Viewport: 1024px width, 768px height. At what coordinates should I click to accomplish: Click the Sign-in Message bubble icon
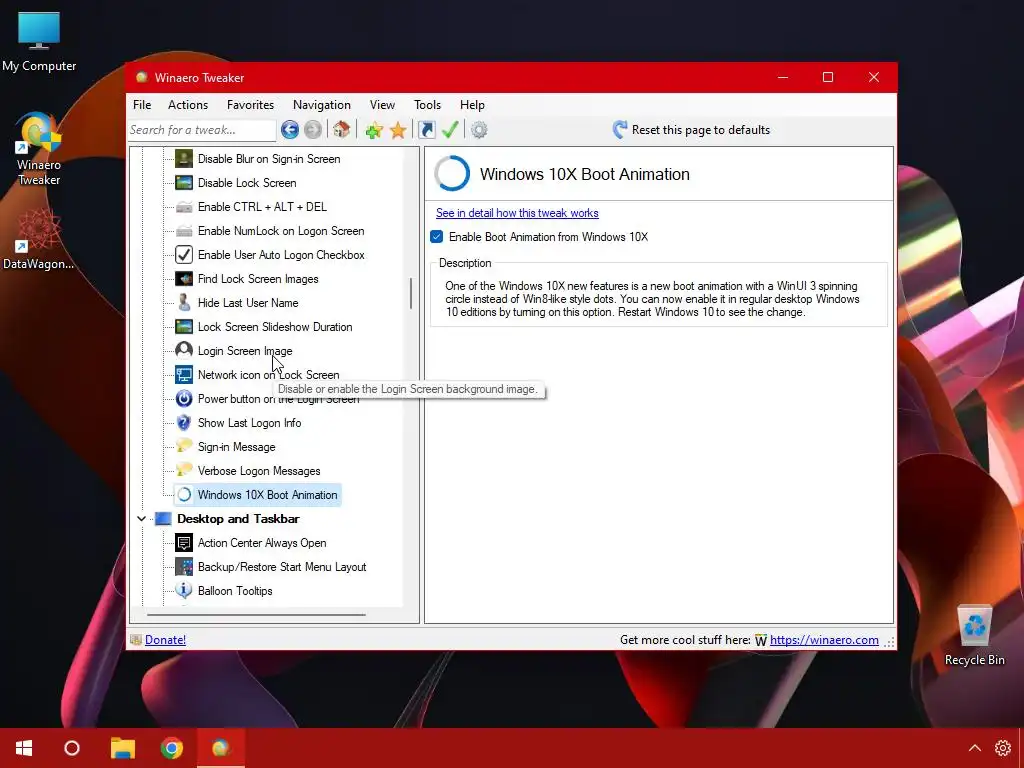184,446
